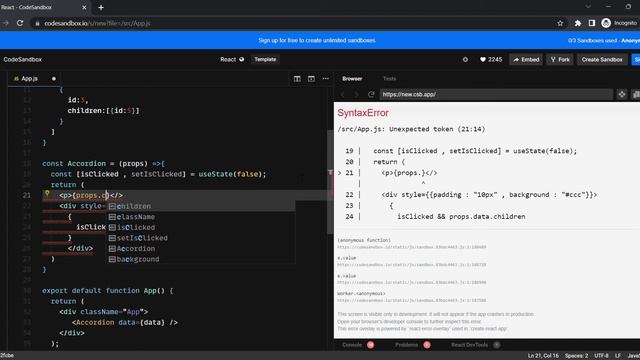The width and height of the screenshot is (640, 360).
Task: Open the Embed dialog
Action: pyautogui.click(x=526, y=60)
